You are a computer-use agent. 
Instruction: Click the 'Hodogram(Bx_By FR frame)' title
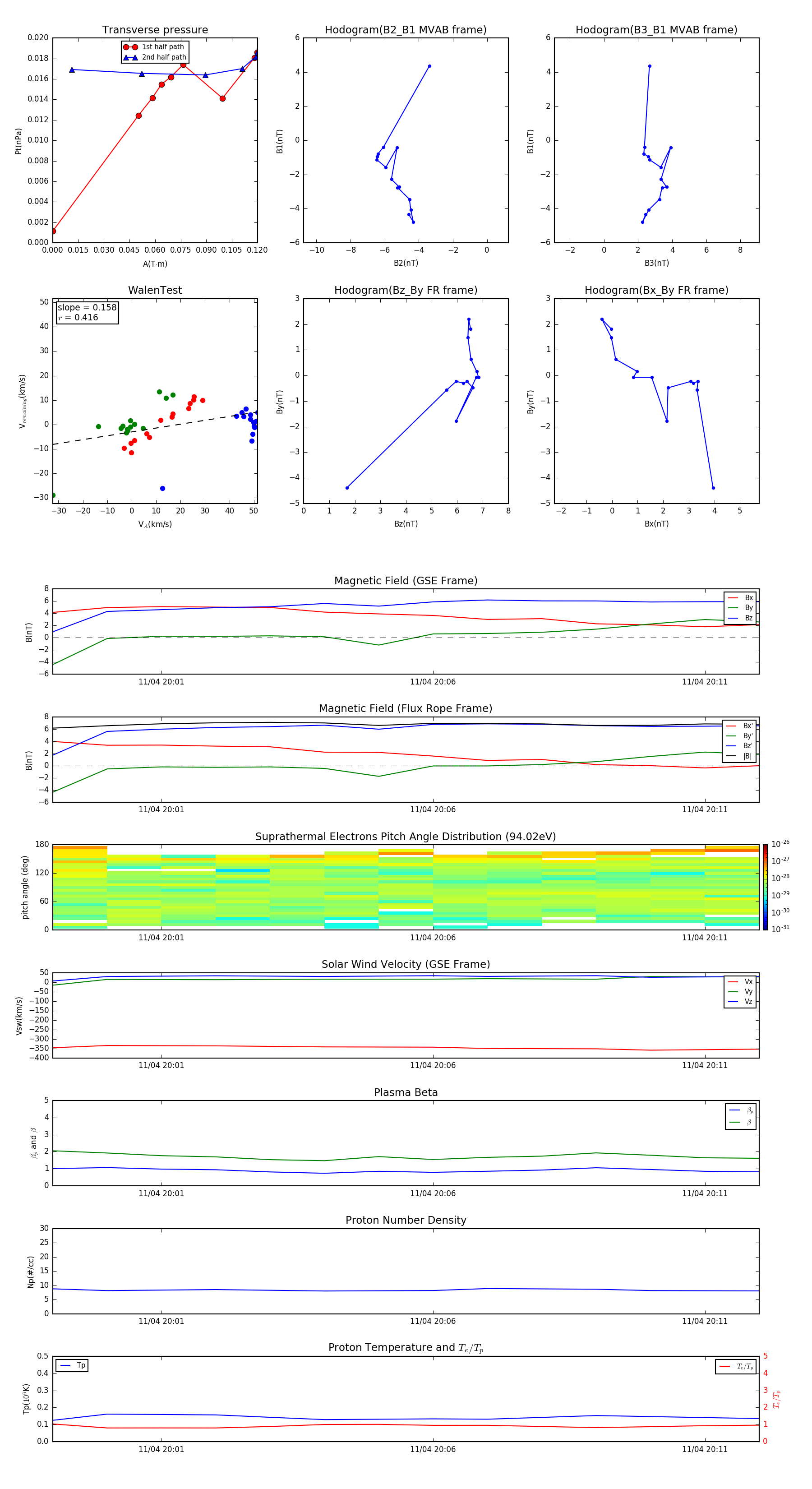656,290
